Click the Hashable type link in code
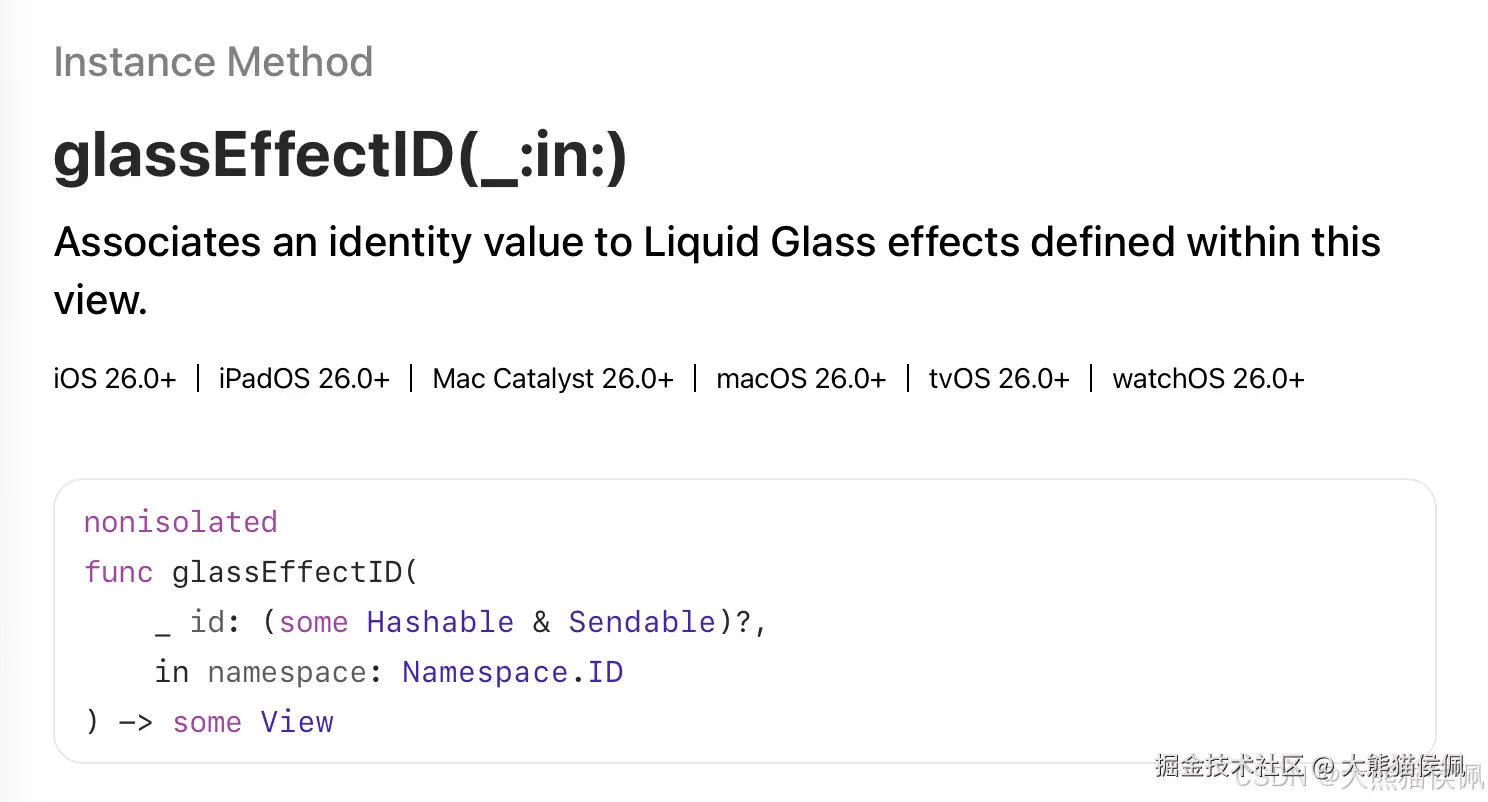 [440, 622]
